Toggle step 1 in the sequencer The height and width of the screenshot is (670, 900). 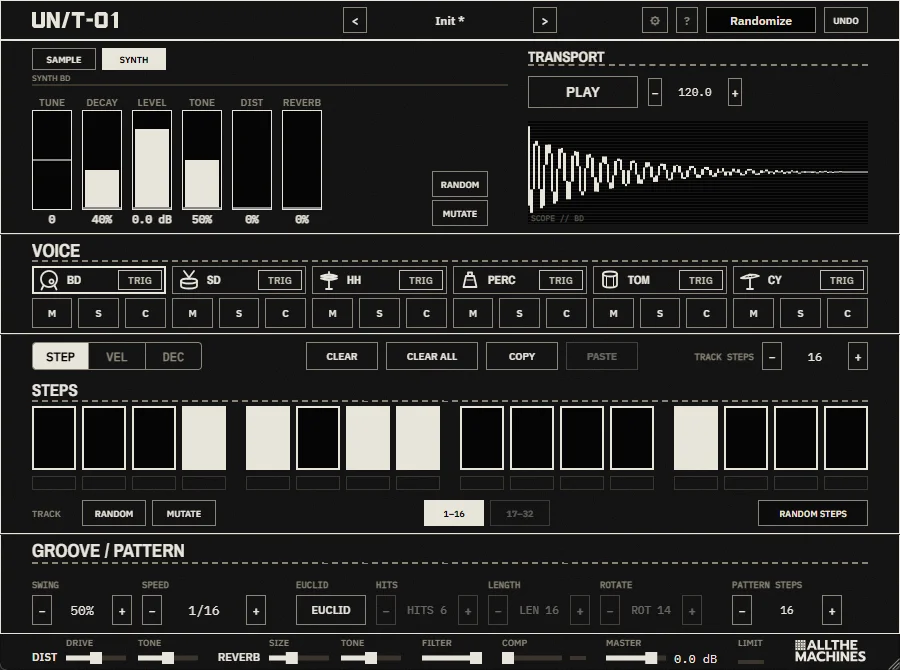point(54,438)
